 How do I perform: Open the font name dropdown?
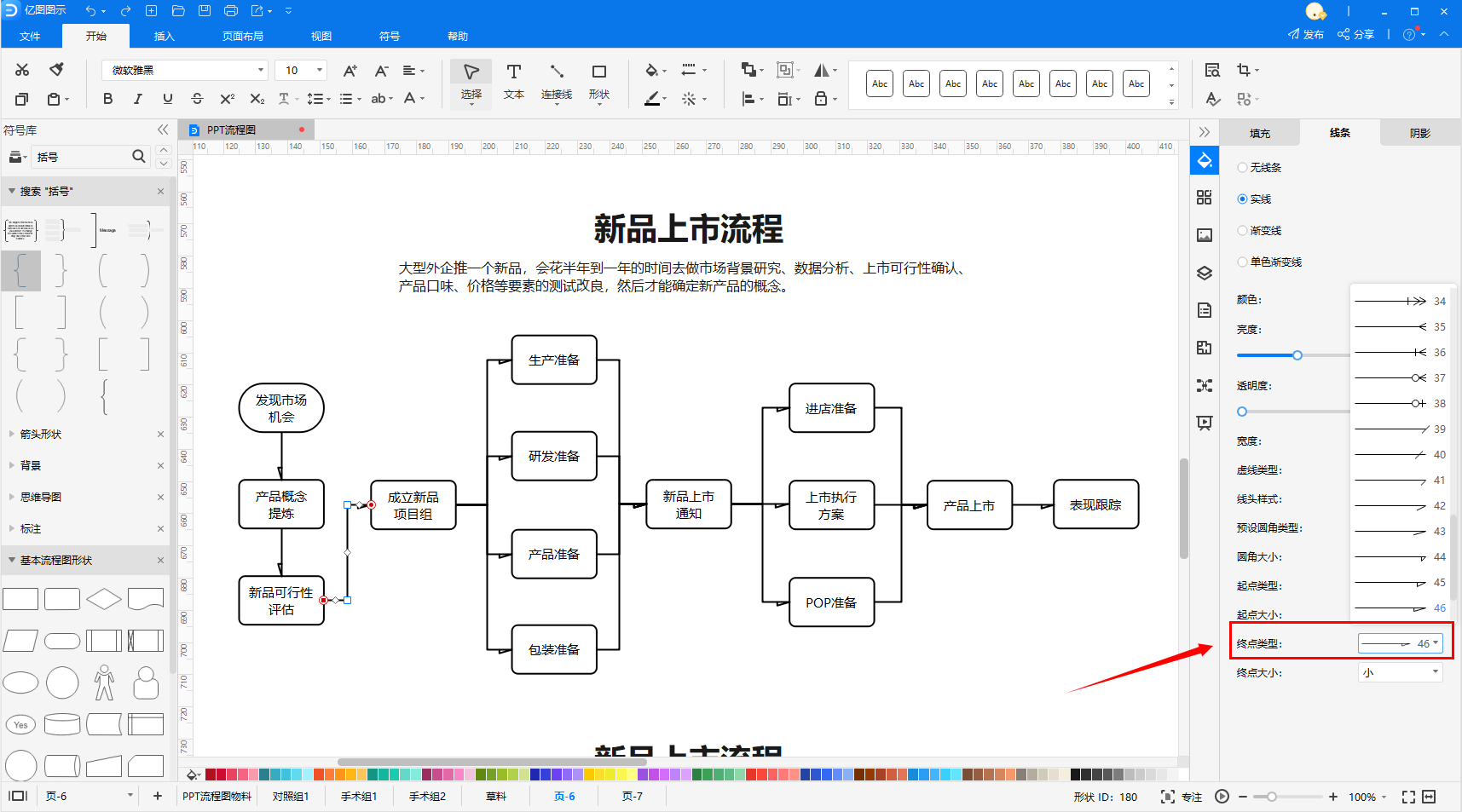[185, 70]
